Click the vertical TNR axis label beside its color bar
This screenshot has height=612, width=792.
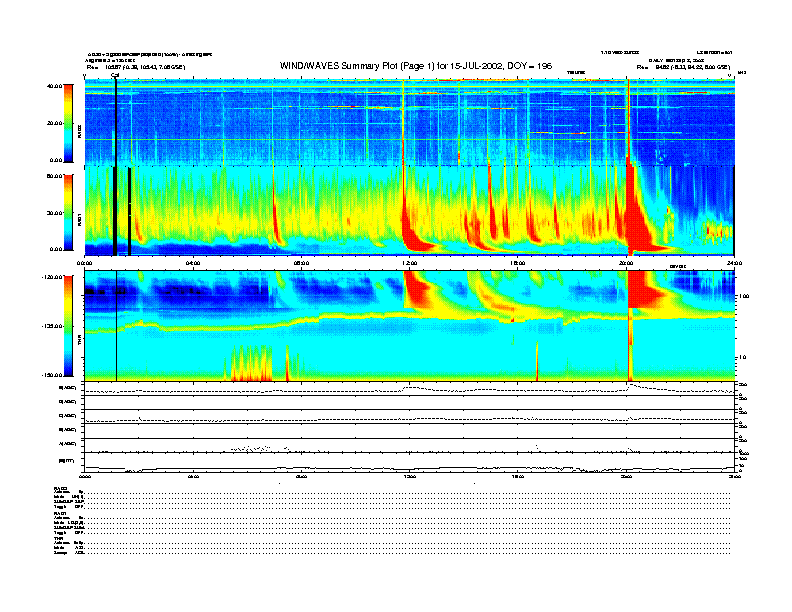pos(79,342)
